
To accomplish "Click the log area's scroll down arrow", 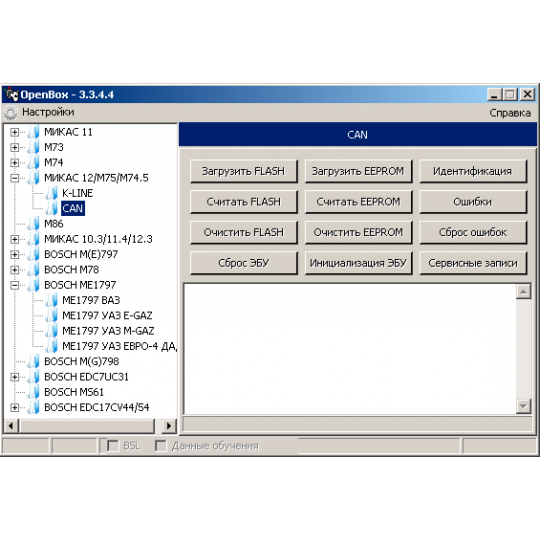I will 523,406.
